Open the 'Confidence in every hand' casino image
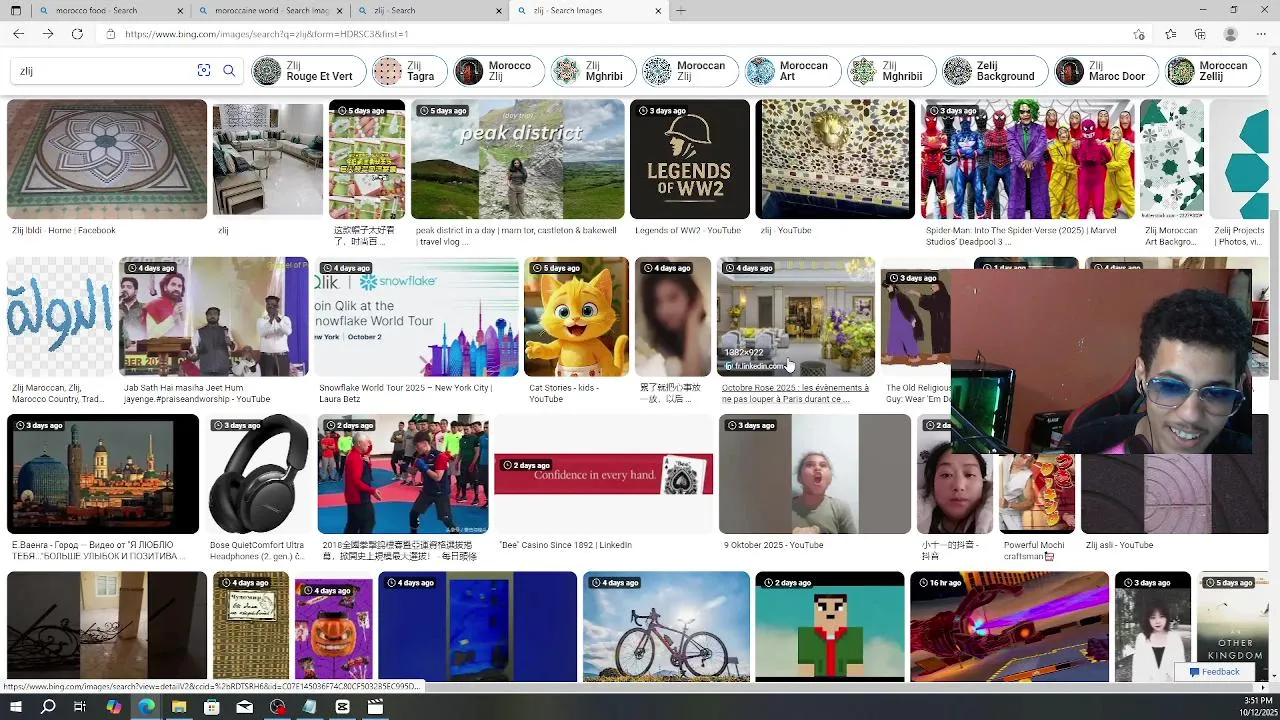The height and width of the screenshot is (720, 1280). tap(603, 474)
